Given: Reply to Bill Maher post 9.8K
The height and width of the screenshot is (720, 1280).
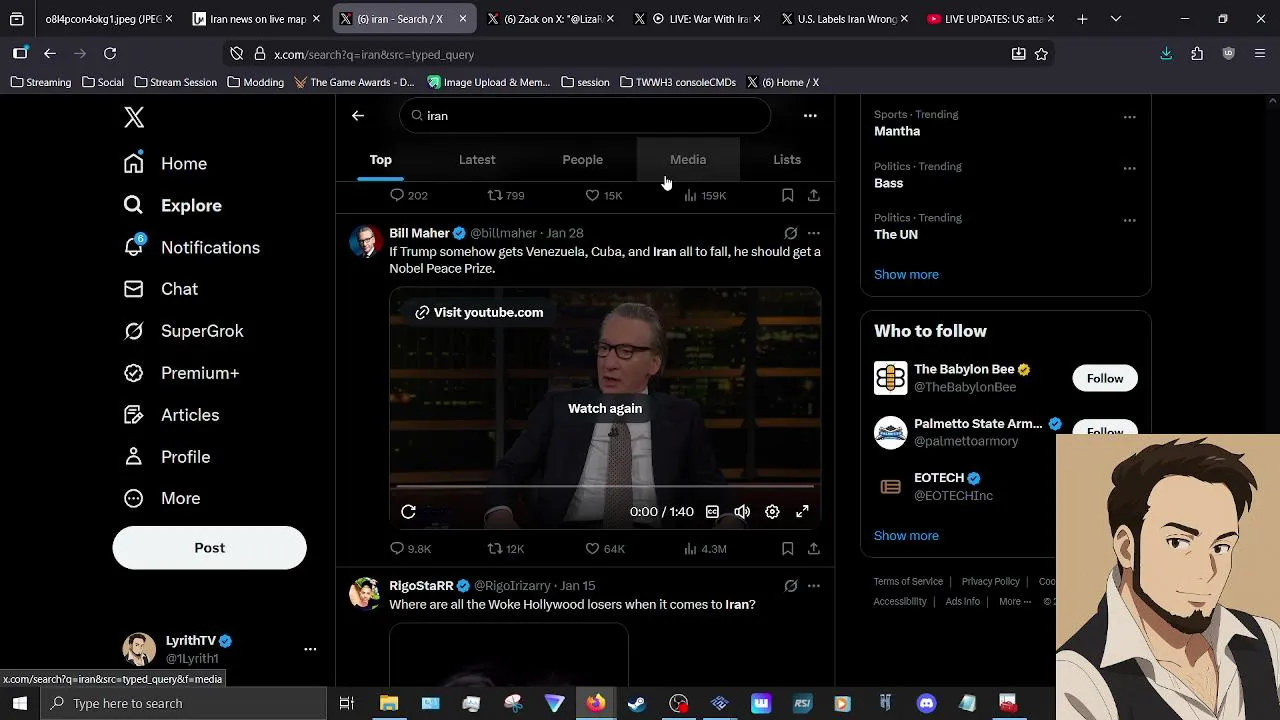Looking at the screenshot, I should point(410,549).
